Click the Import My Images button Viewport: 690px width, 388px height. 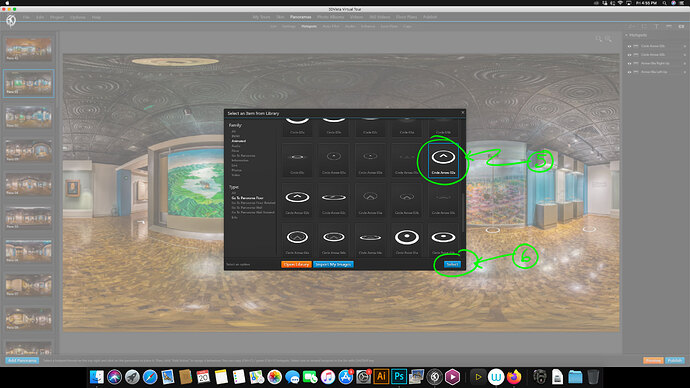(x=333, y=264)
